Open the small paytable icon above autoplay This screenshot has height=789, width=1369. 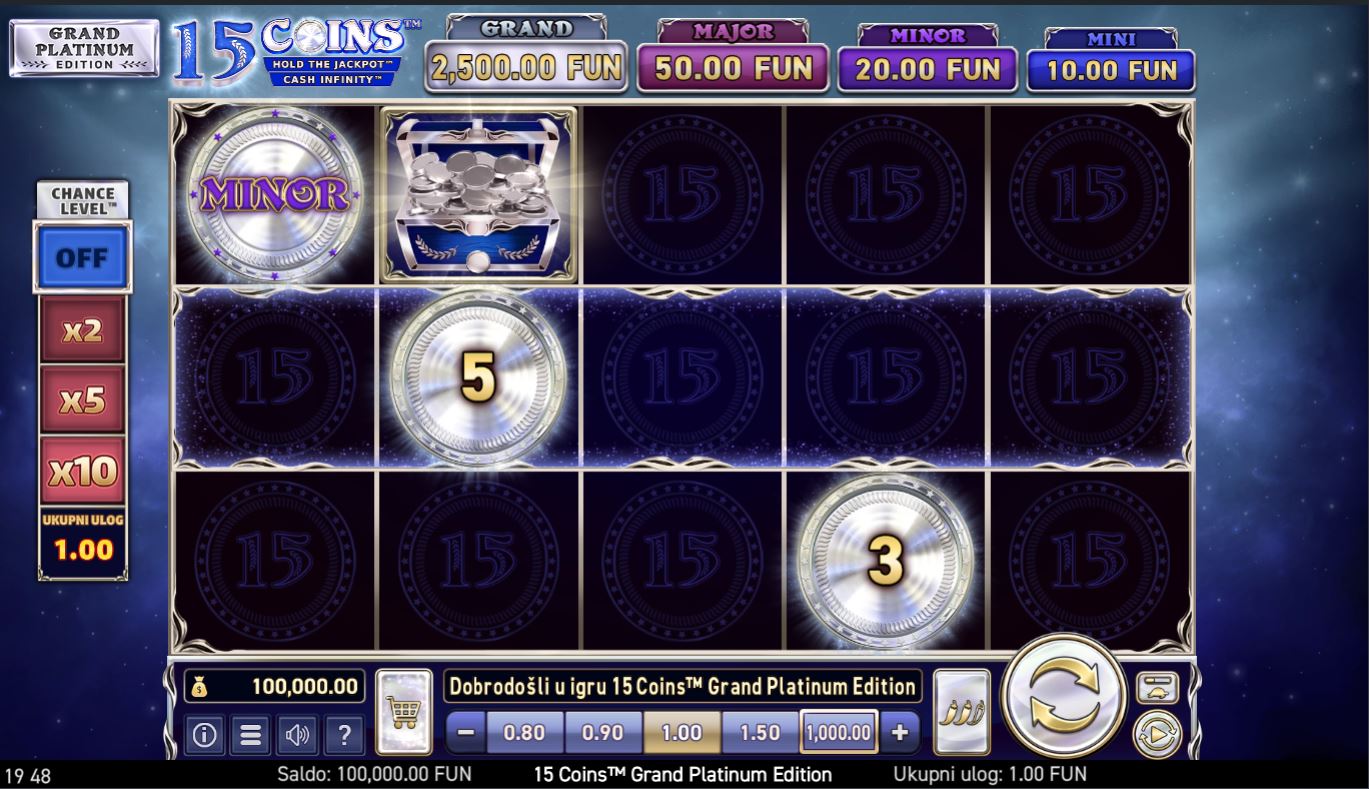[1157, 687]
